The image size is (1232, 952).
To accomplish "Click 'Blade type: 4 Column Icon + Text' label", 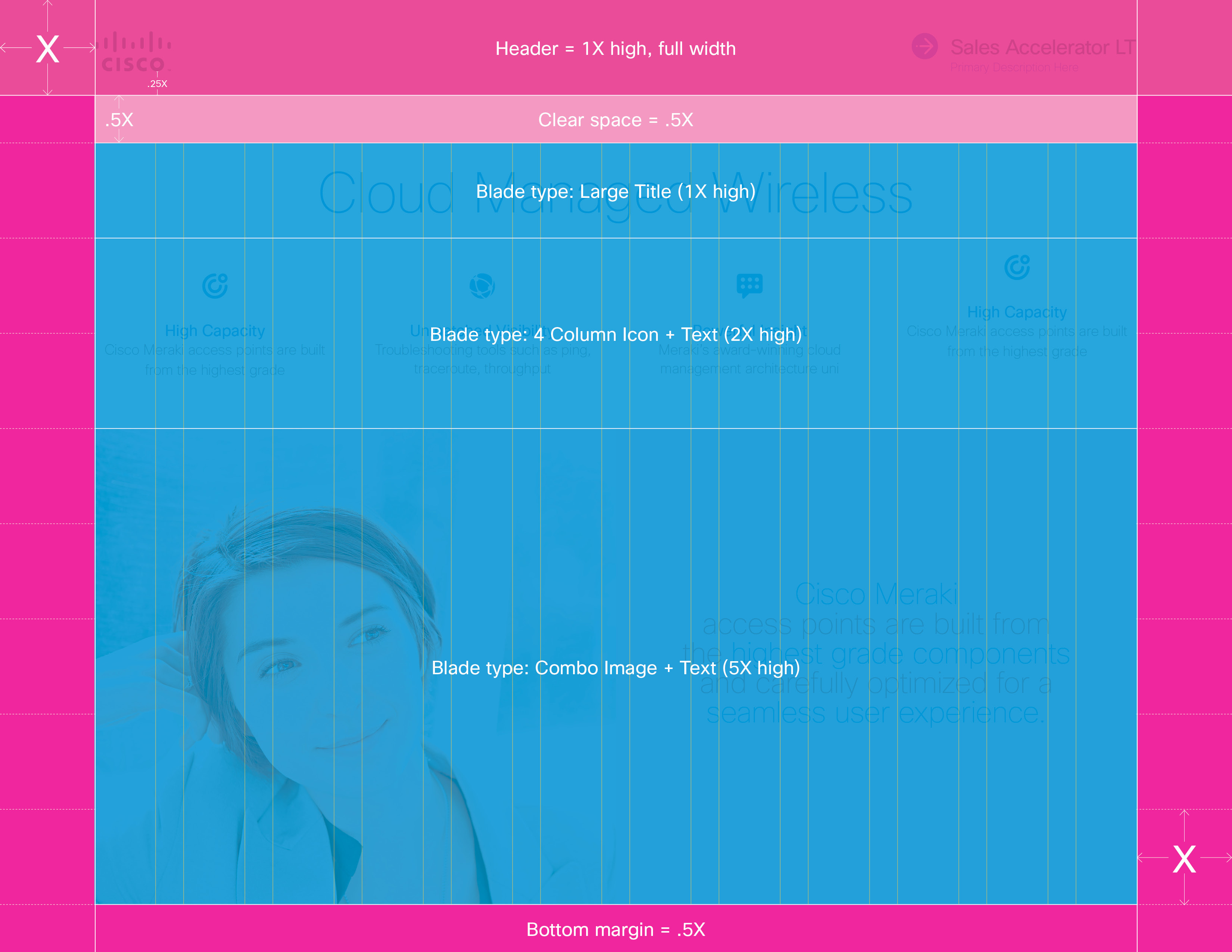I will [x=617, y=335].
